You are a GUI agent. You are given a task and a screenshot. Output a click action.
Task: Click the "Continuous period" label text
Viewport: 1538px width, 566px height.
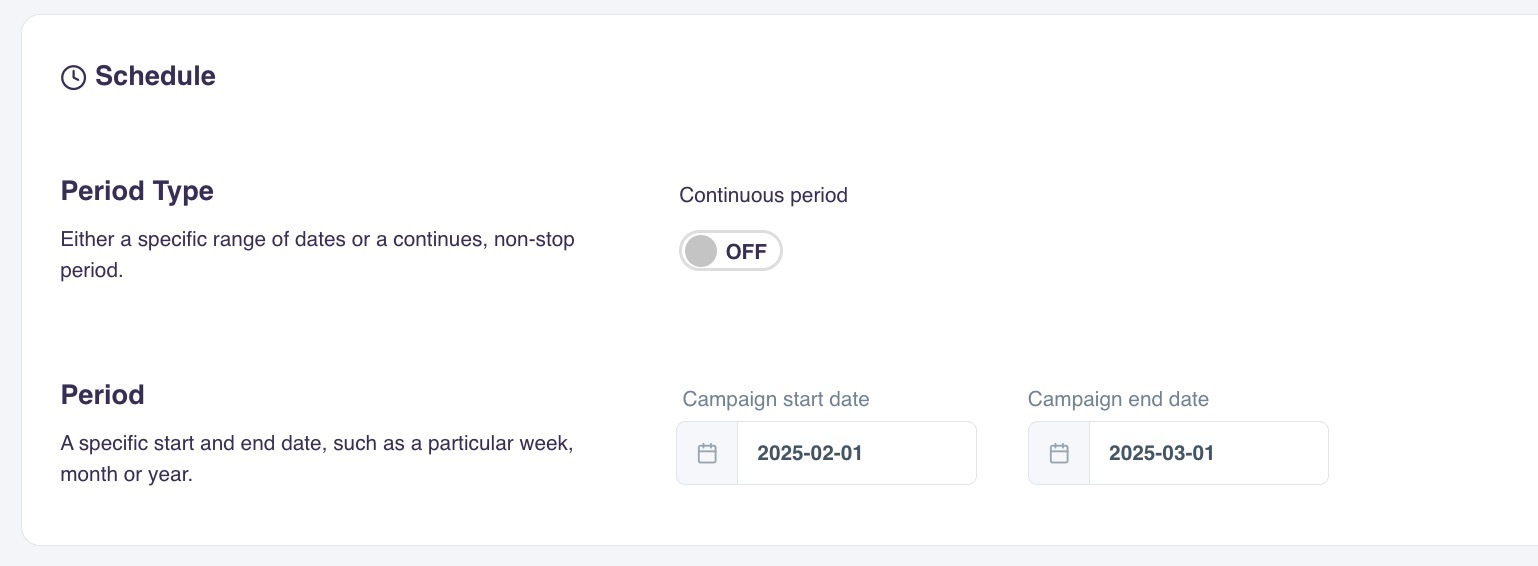(x=763, y=195)
